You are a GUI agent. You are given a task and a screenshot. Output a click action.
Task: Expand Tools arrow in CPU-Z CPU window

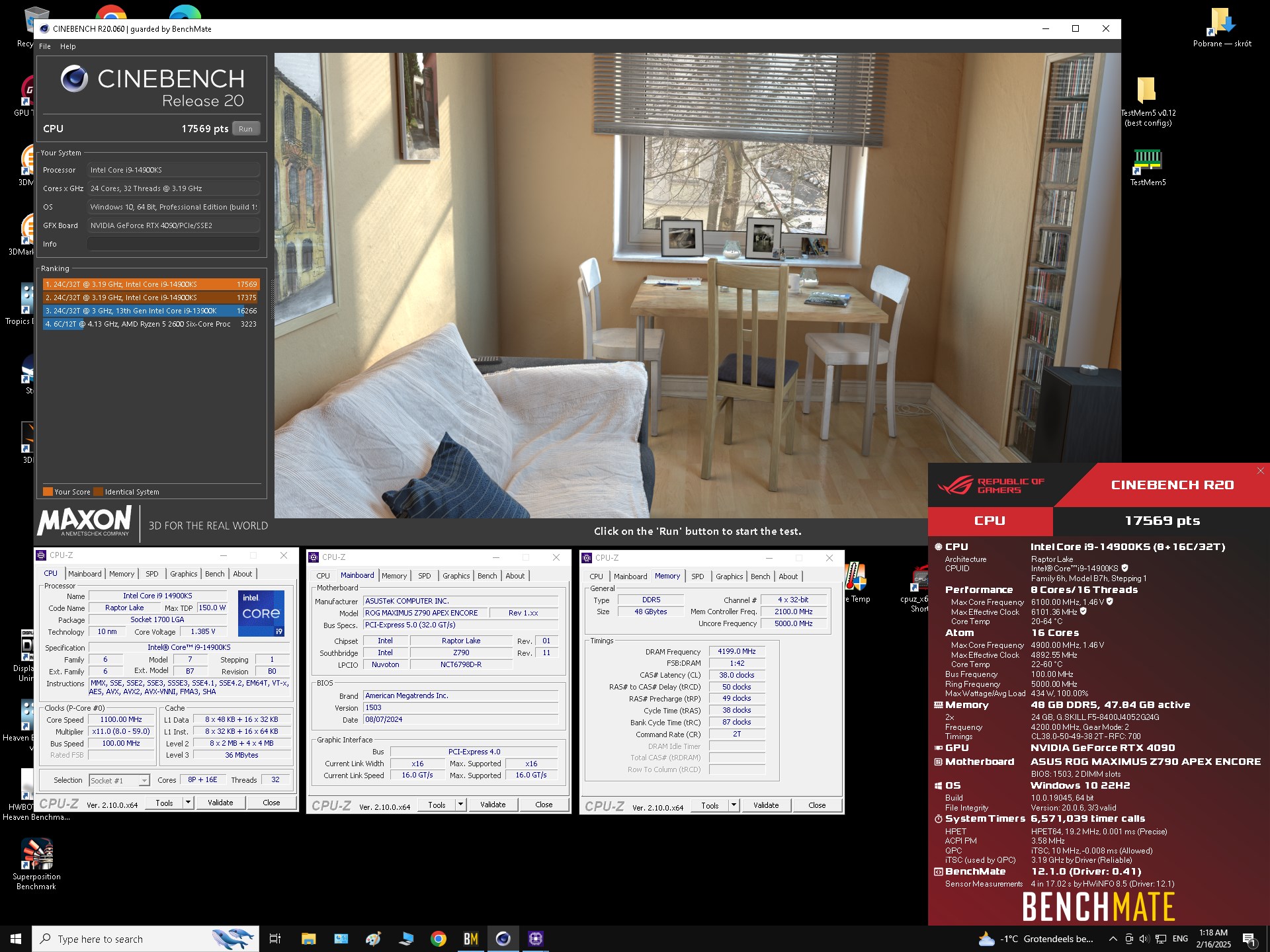(189, 803)
